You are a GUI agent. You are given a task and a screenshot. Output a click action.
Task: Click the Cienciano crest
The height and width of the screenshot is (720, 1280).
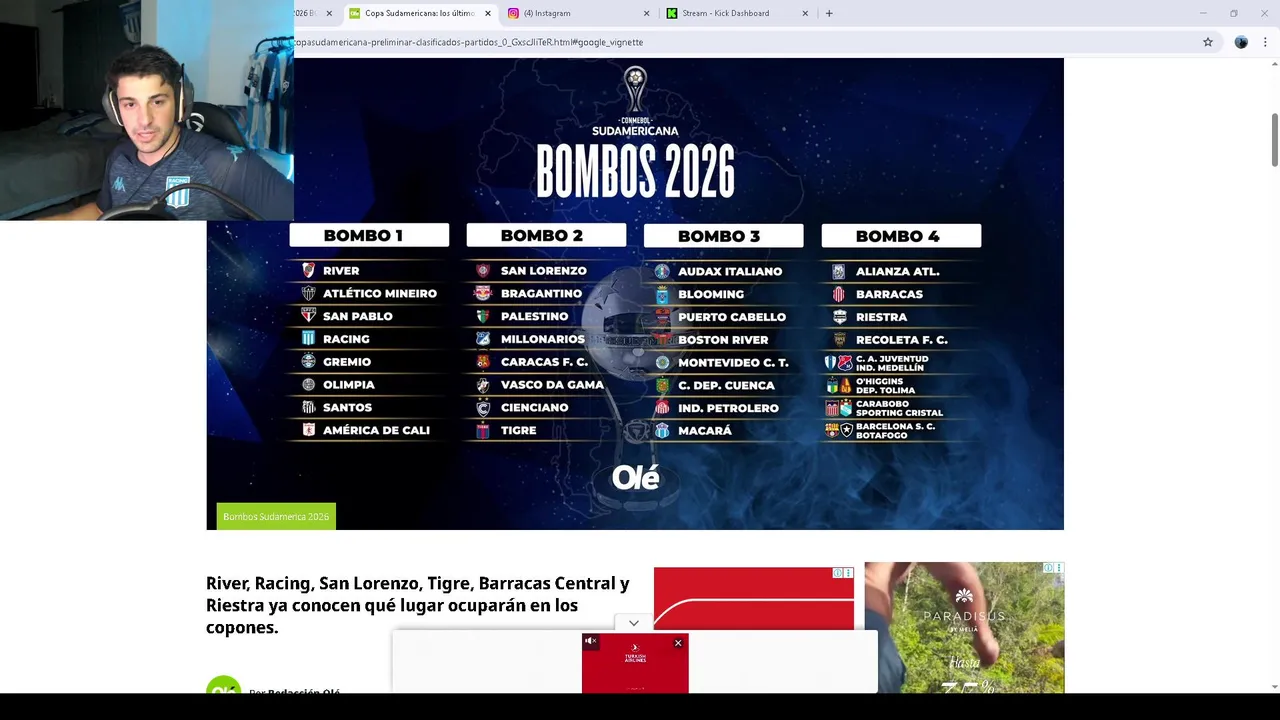(x=483, y=408)
